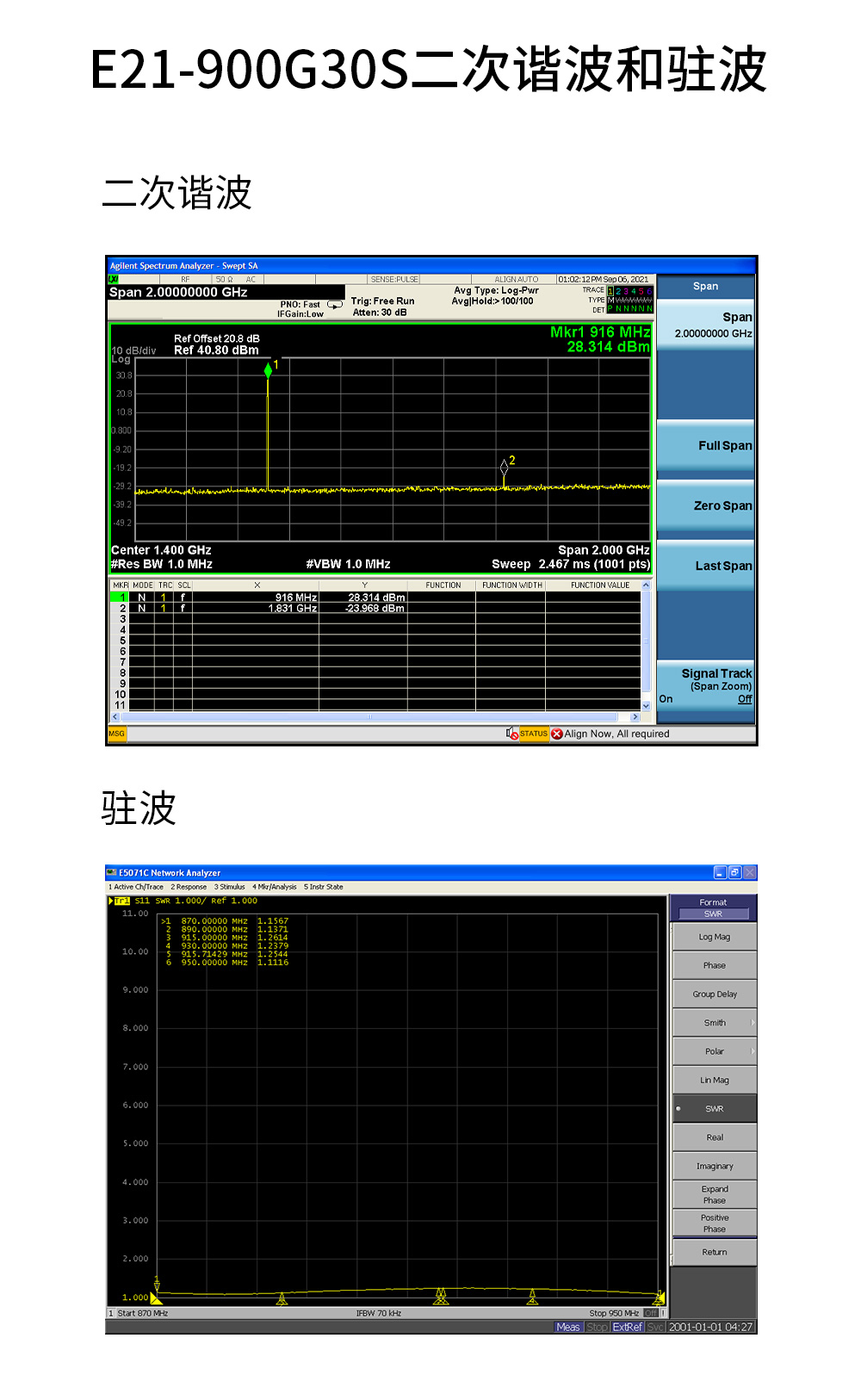Click Ref 40.80 dBm reference level

216,350
